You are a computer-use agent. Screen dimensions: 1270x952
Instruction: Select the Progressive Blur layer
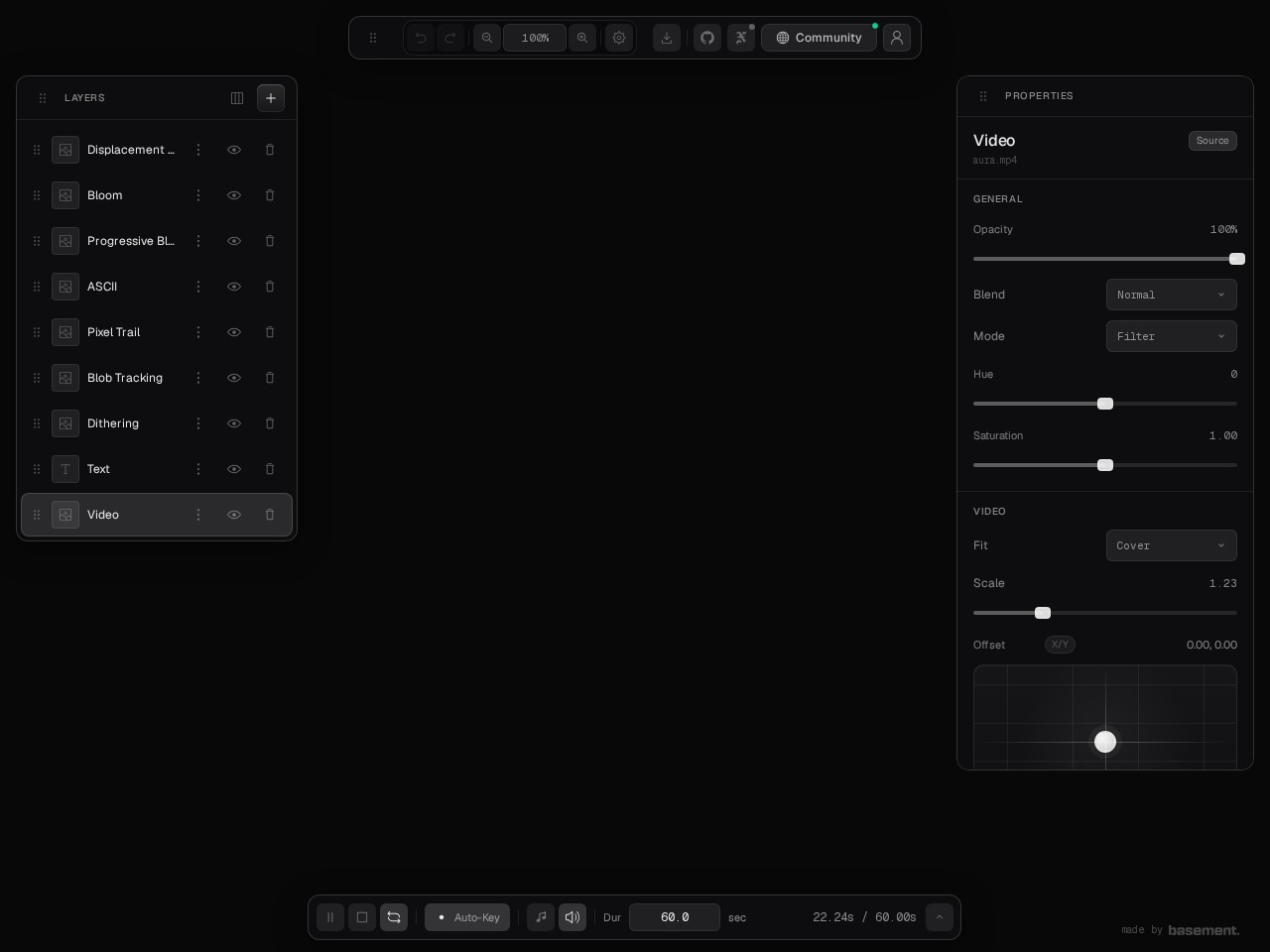[157, 241]
